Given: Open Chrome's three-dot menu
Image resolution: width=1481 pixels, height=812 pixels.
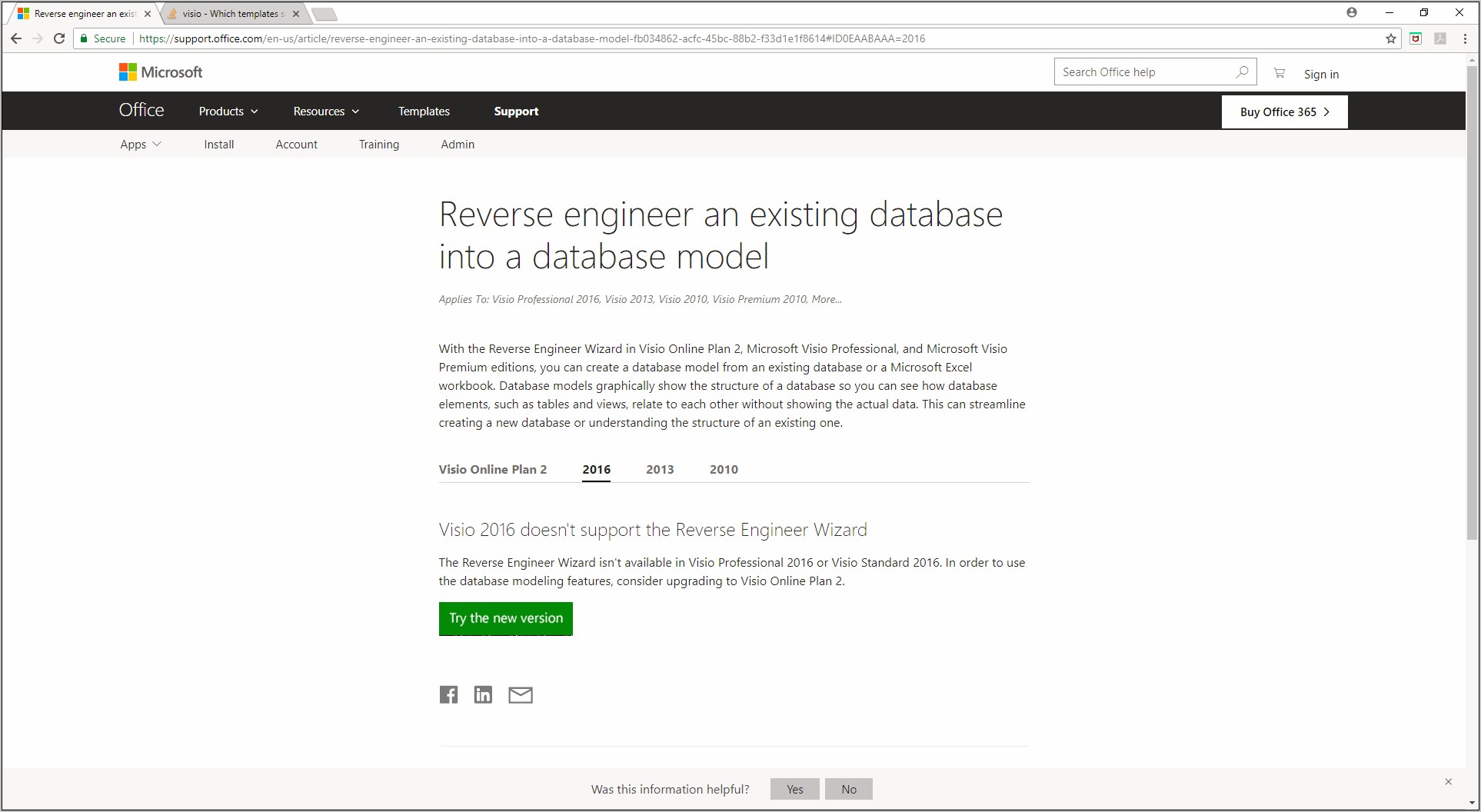Looking at the screenshot, I should [1465, 38].
